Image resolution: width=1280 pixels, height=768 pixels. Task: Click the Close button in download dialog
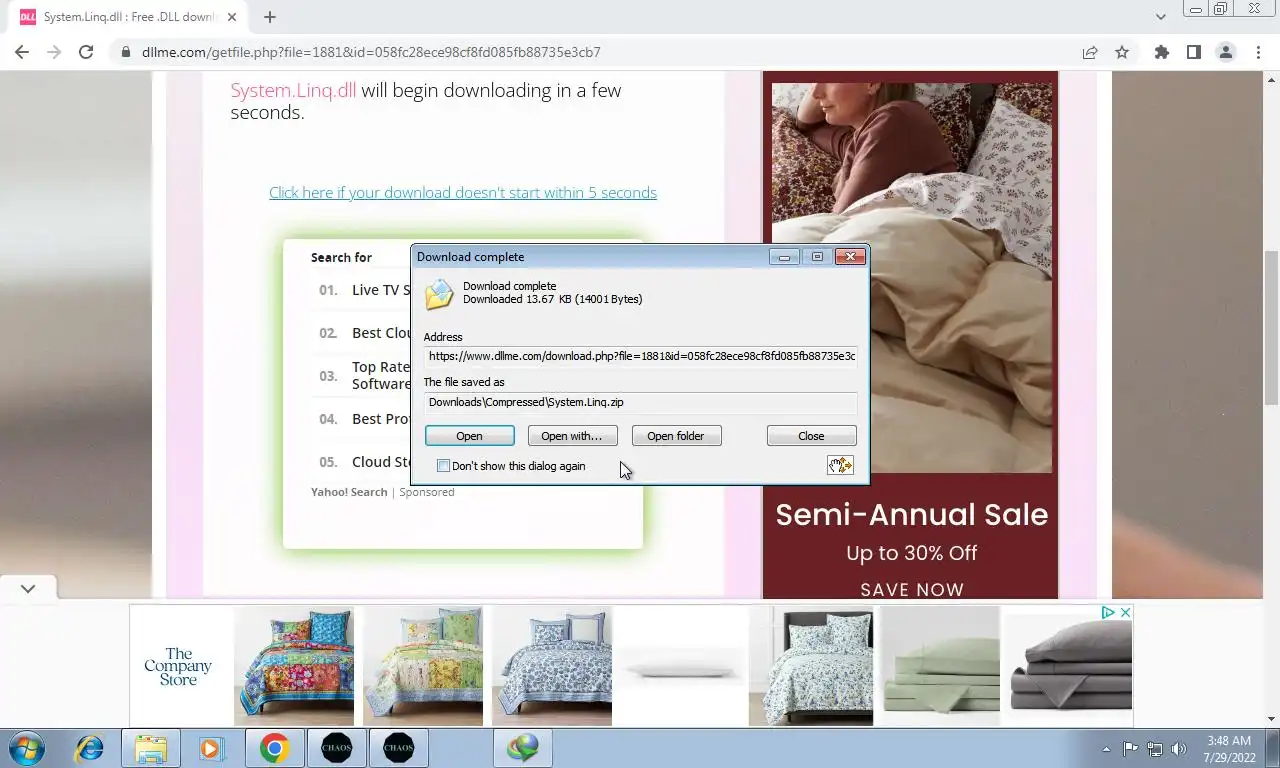[x=811, y=436]
